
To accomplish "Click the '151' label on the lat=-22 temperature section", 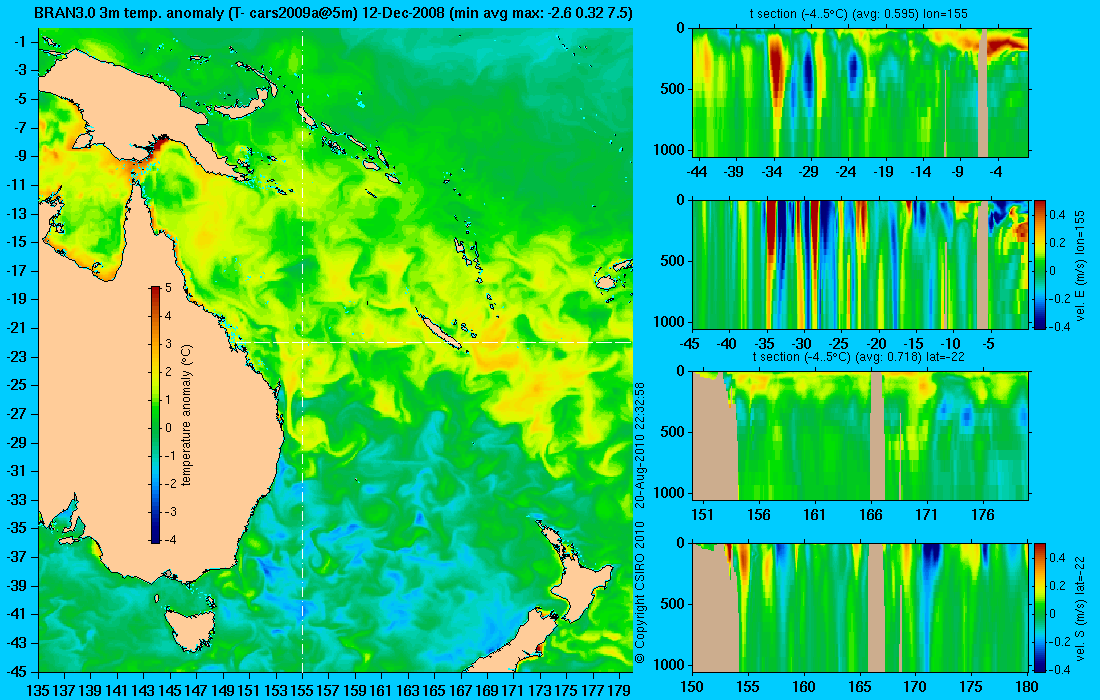I will click(703, 515).
